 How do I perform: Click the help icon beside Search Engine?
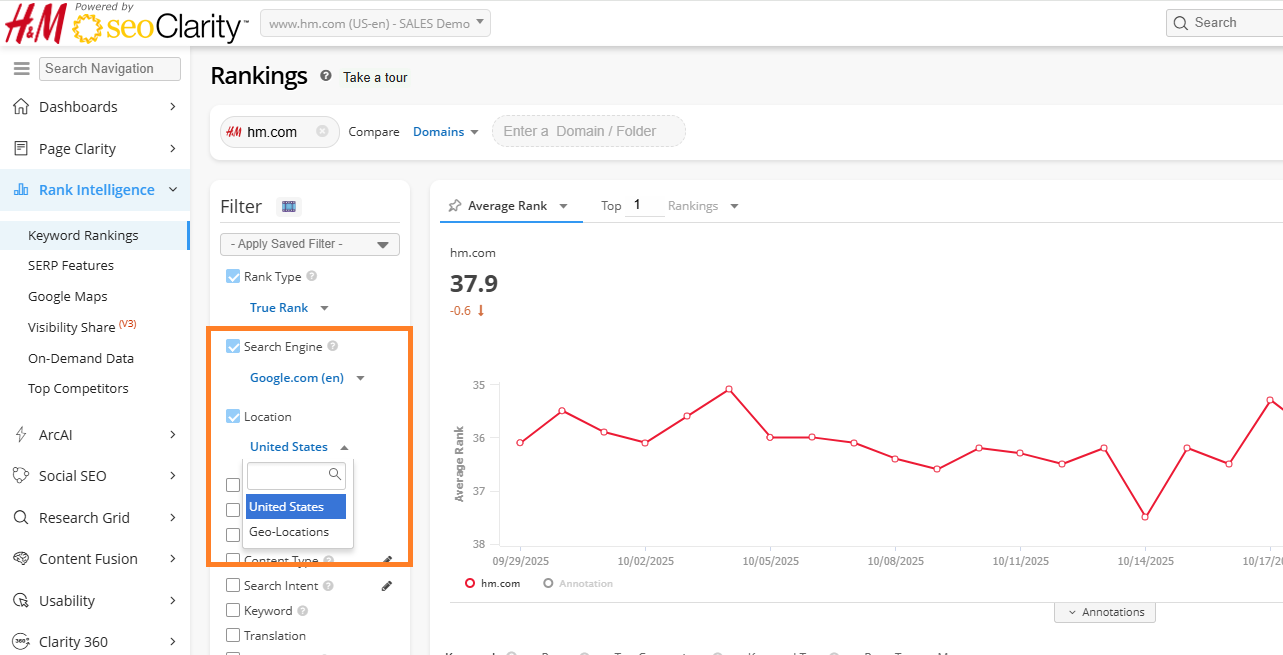click(333, 347)
